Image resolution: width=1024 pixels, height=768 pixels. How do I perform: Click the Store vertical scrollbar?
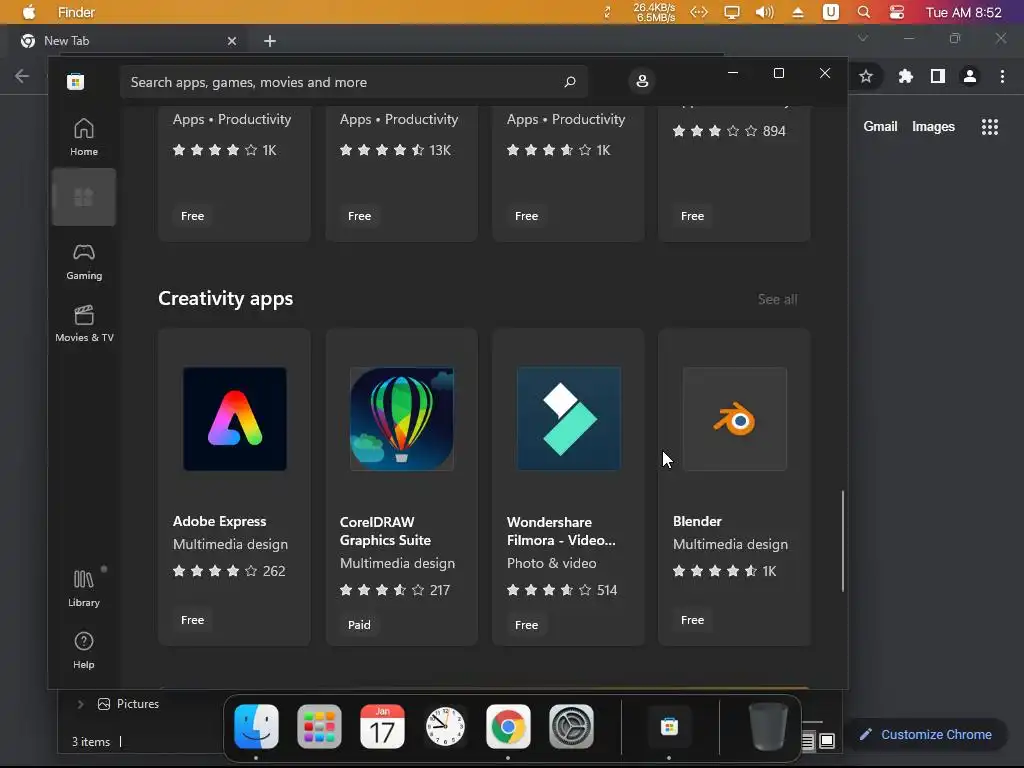tap(842, 541)
